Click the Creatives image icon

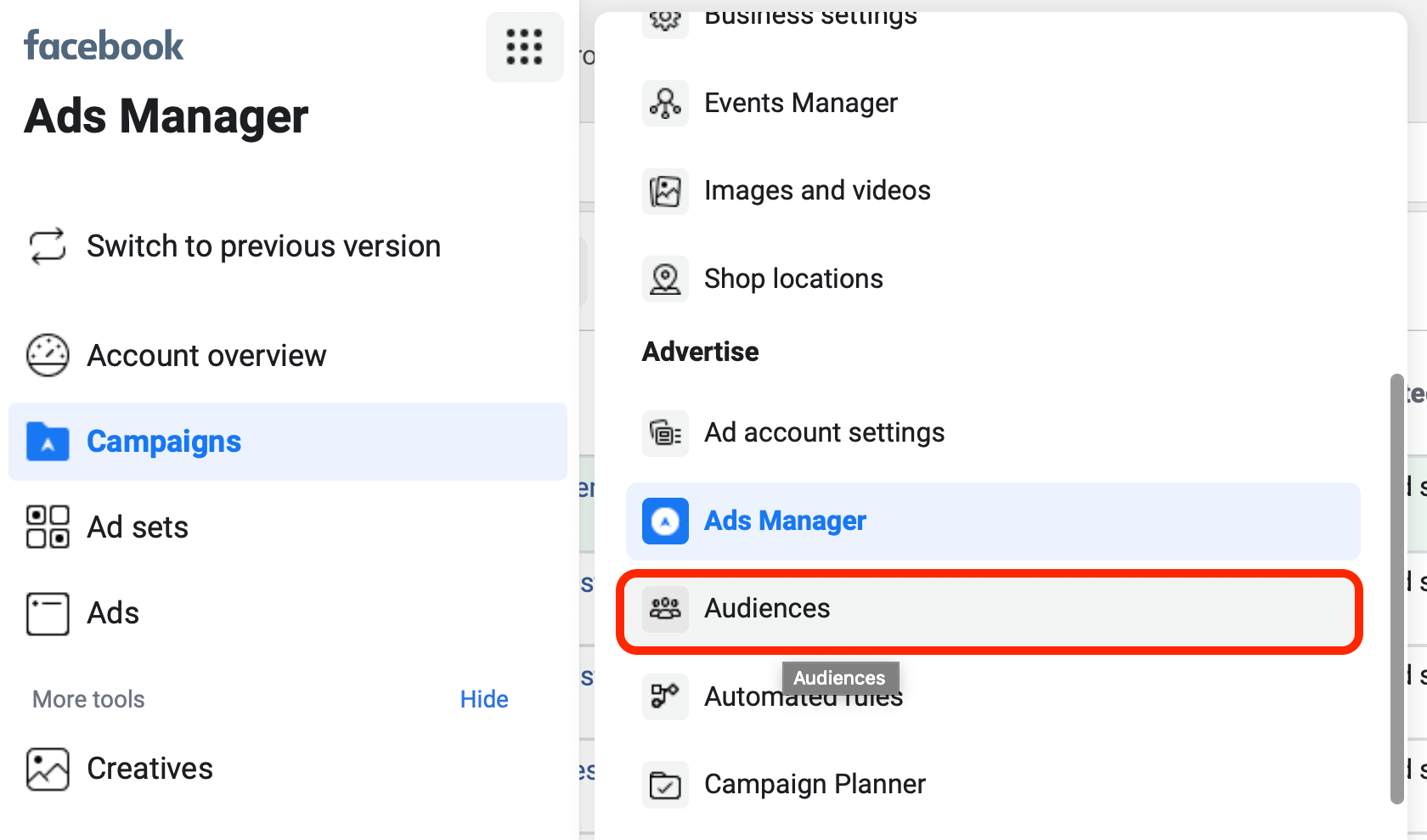[x=48, y=769]
